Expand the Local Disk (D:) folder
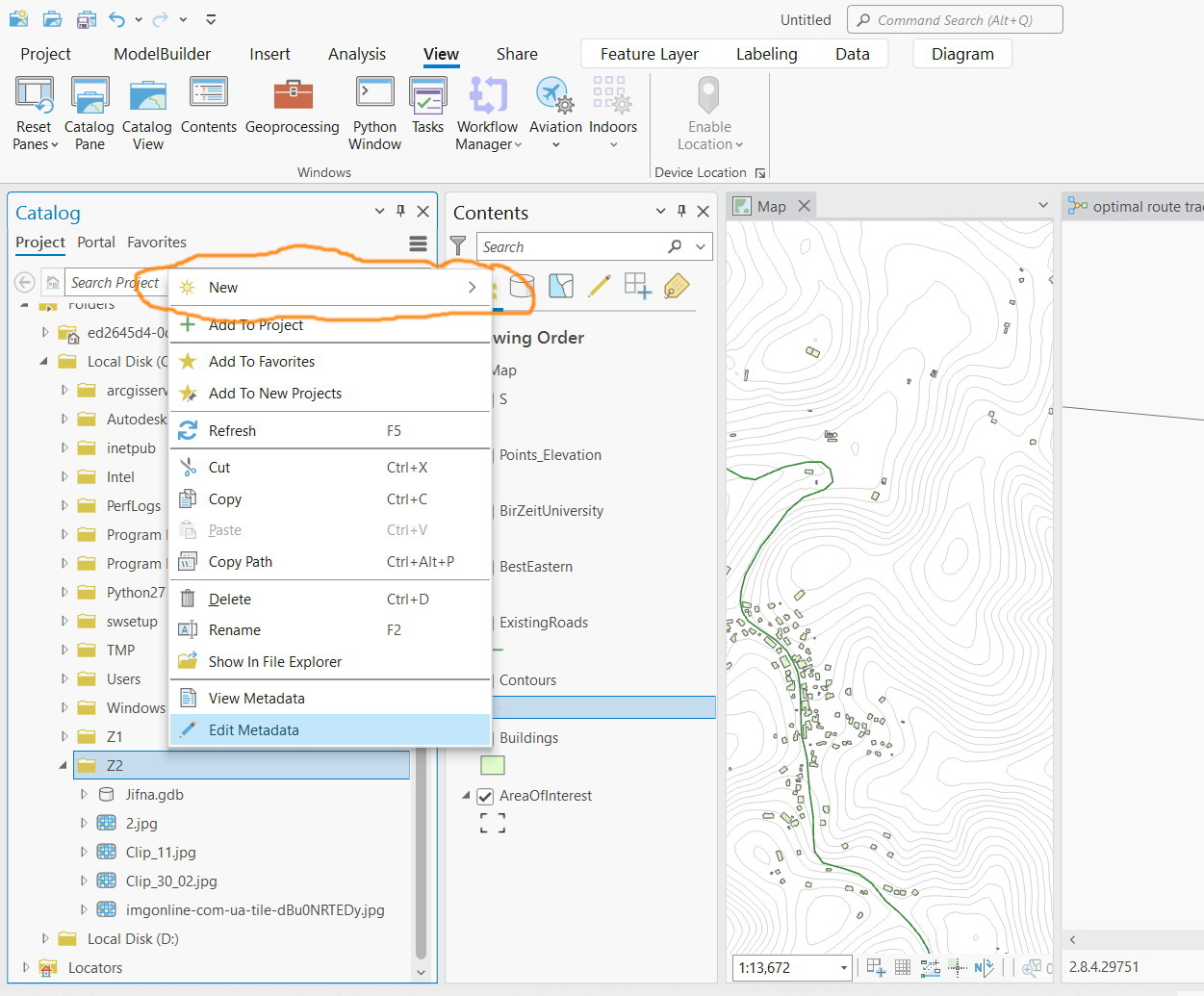This screenshot has width=1204, height=996. pyautogui.click(x=45, y=939)
